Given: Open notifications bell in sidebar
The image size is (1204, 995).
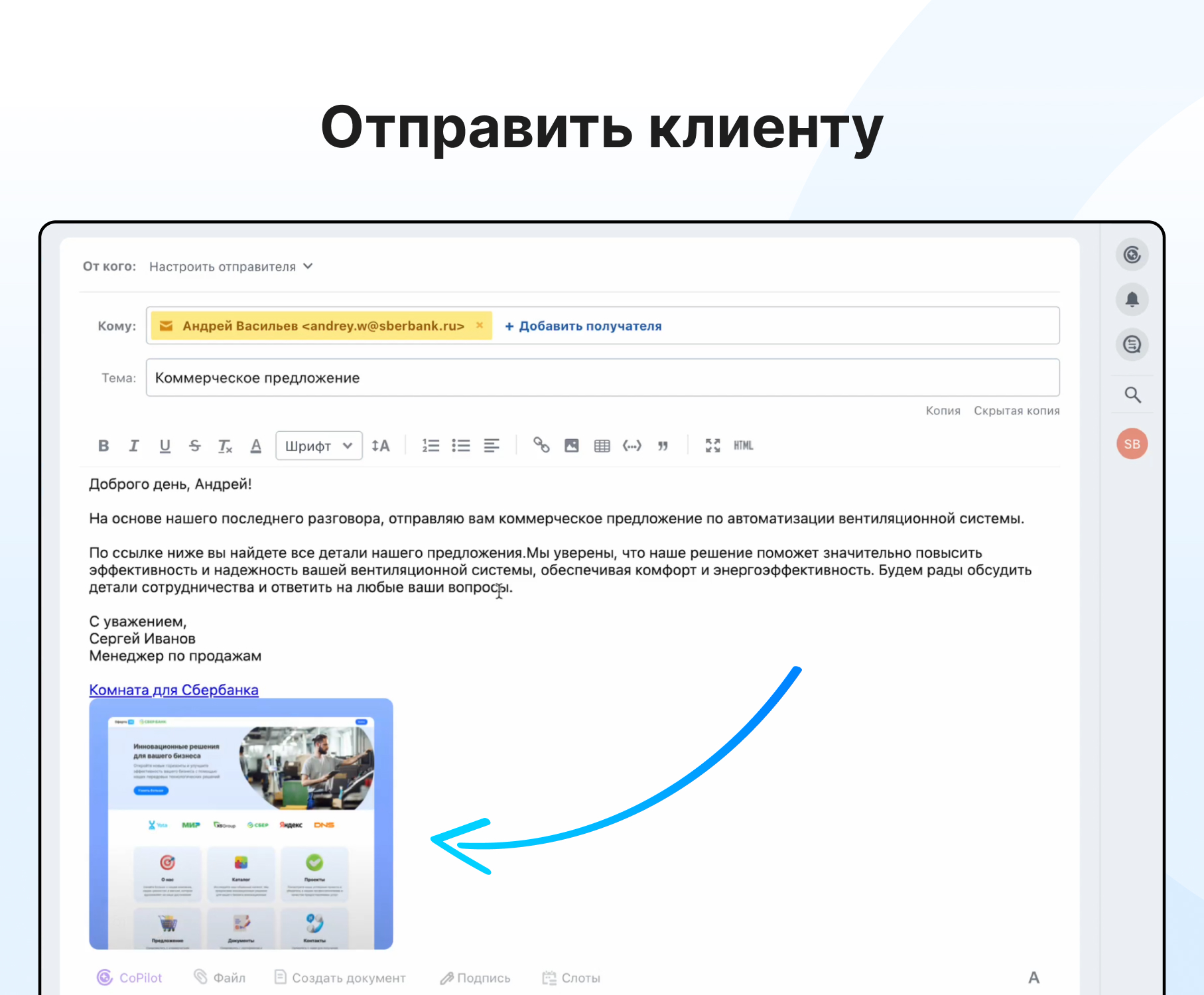Looking at the screenshot, I should [1132, 300].
